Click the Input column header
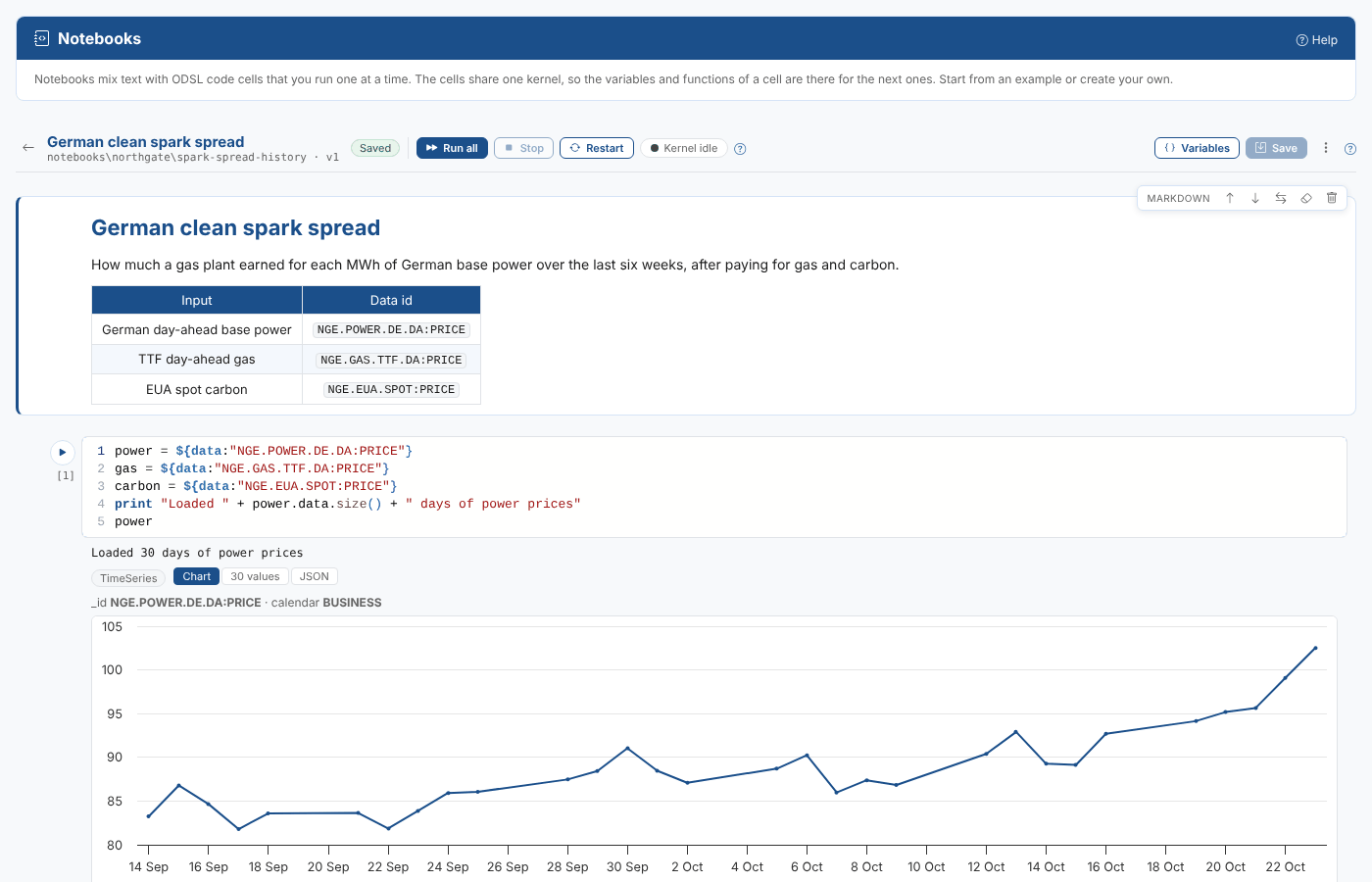 pos(197,301)
